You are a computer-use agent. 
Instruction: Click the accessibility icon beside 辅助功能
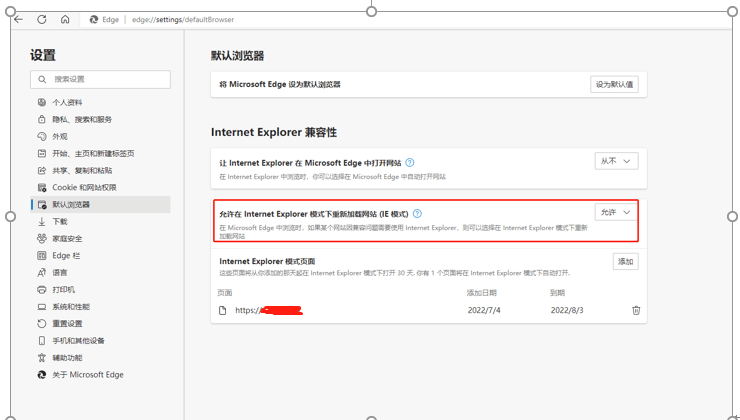click(42, 358)
